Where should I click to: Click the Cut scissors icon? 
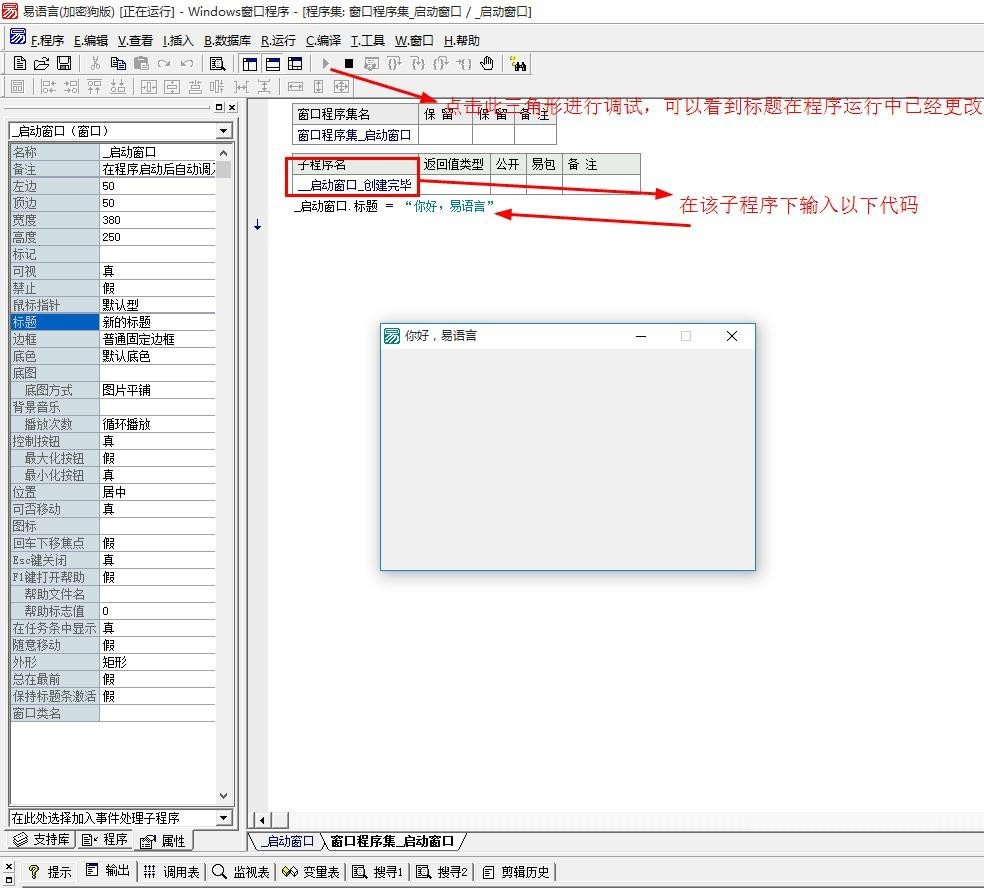pos(95,63)
